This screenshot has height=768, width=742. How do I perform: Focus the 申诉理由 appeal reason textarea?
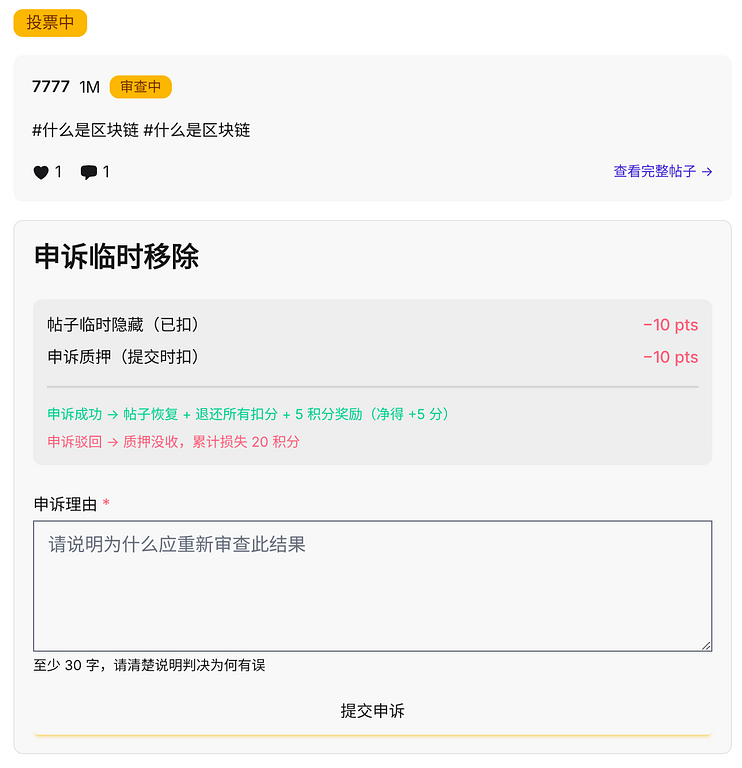pyautogui.click(x=372, y=585)
